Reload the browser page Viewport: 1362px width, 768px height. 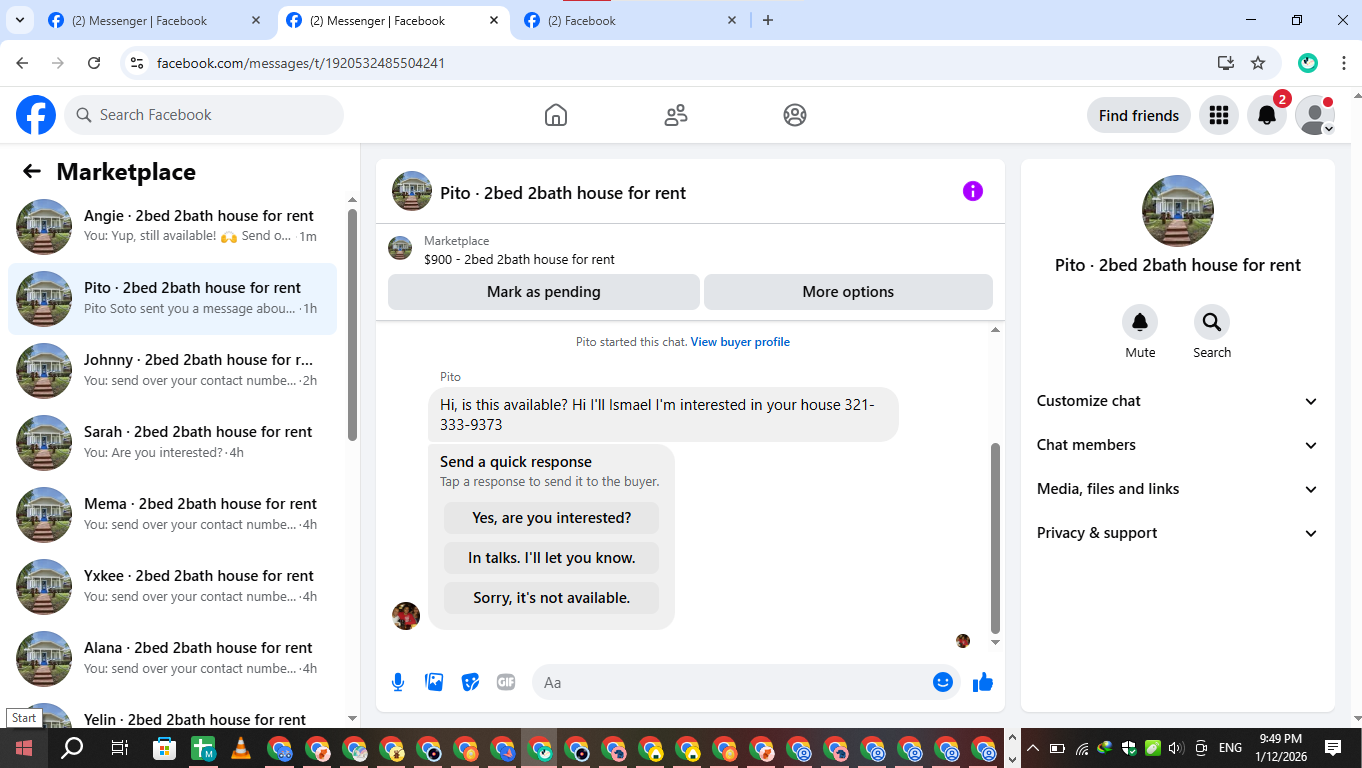click(x=94, y=63)
